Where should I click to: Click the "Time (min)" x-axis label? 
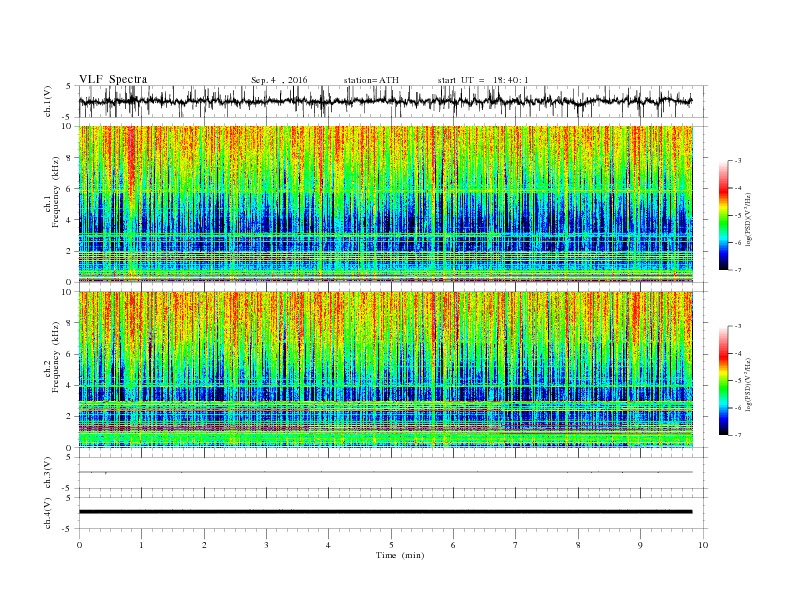click(x=400, y=555)
